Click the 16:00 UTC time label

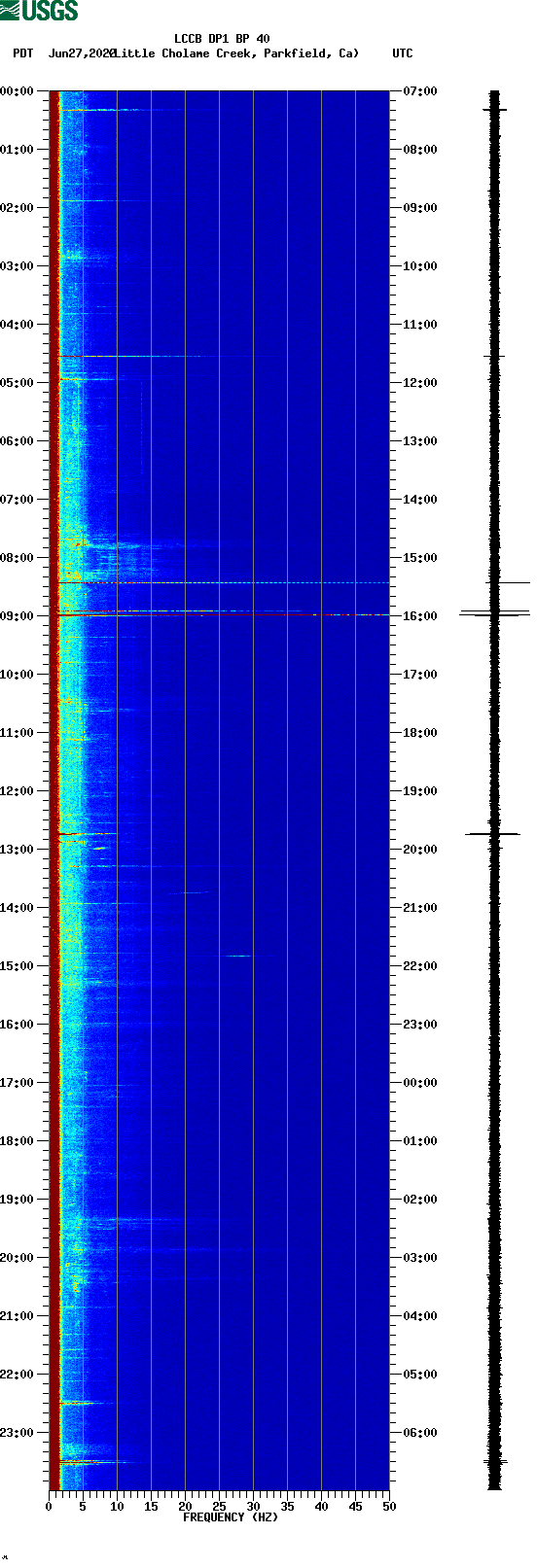pos(420,616)
